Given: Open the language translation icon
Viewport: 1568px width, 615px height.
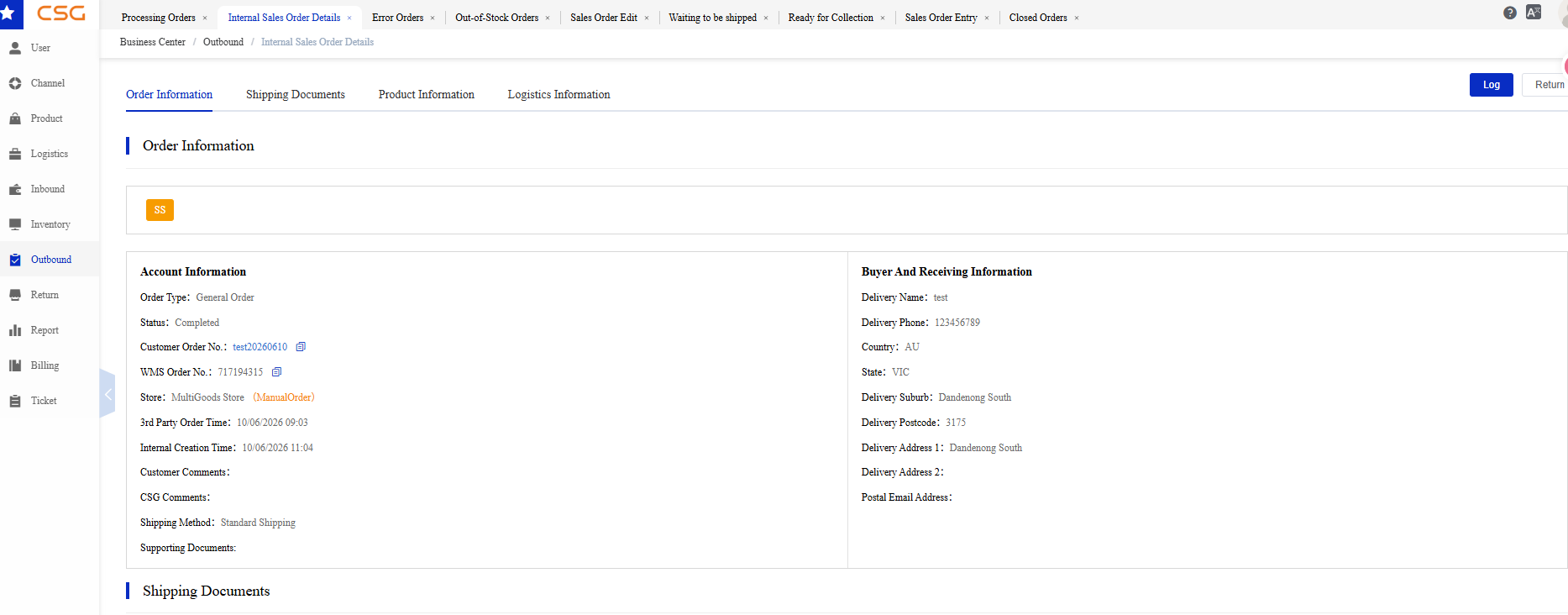Looking at the screenshot, I should point(1534,13).
